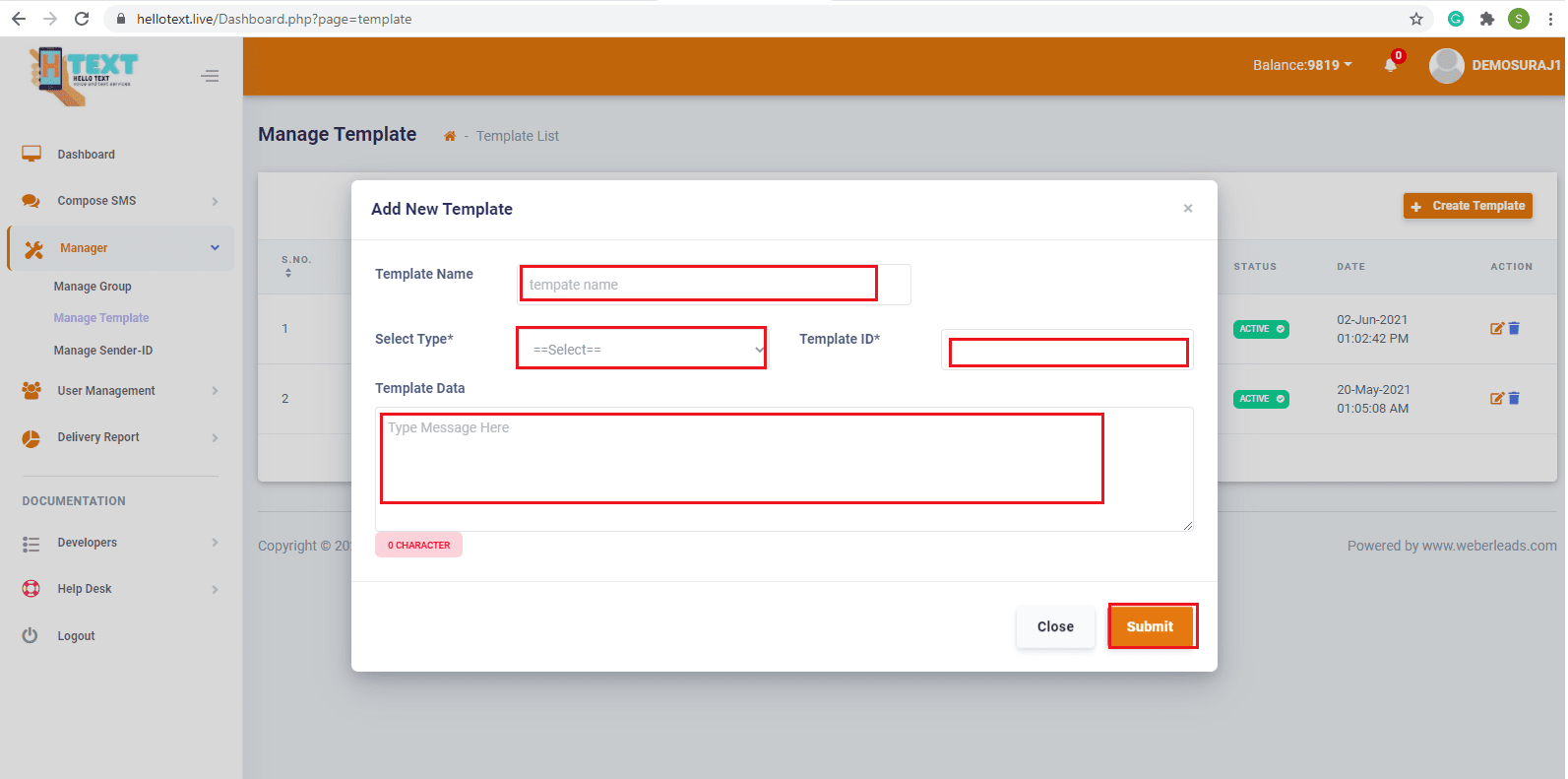Screen dimensions: 1568x779
Task: Open the Select Type dropdown
Action: (x=642, y=349)
